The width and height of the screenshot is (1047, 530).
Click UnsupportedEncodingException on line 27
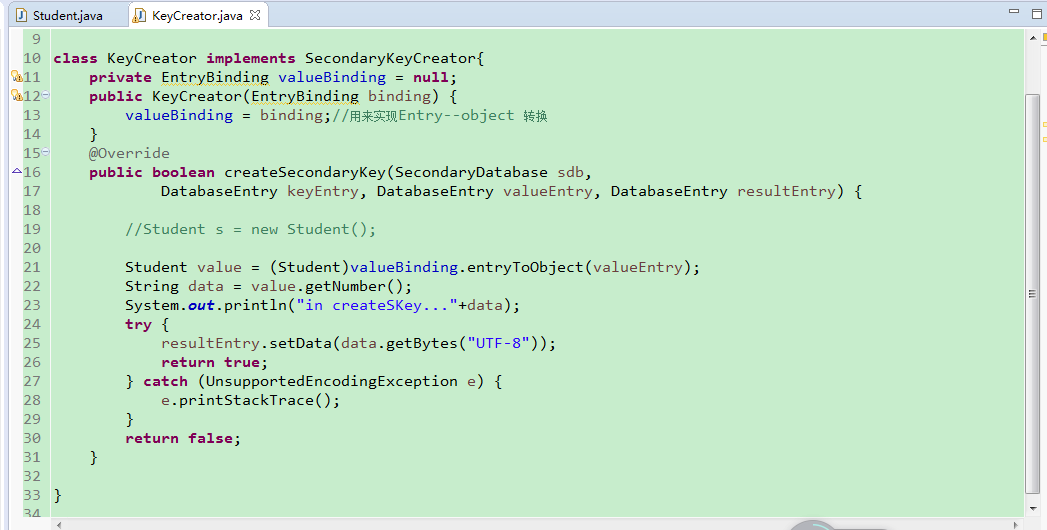(x=331, y=381)
